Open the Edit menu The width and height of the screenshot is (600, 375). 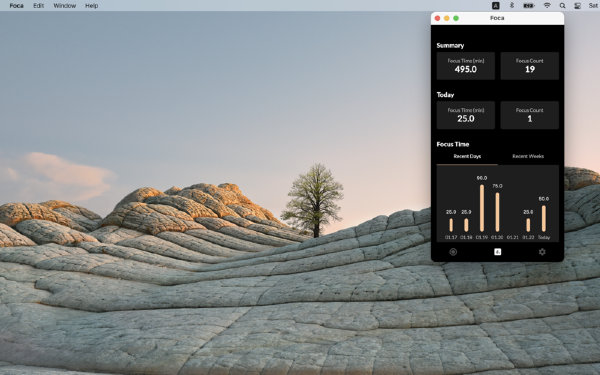click(x=38, y=5)
